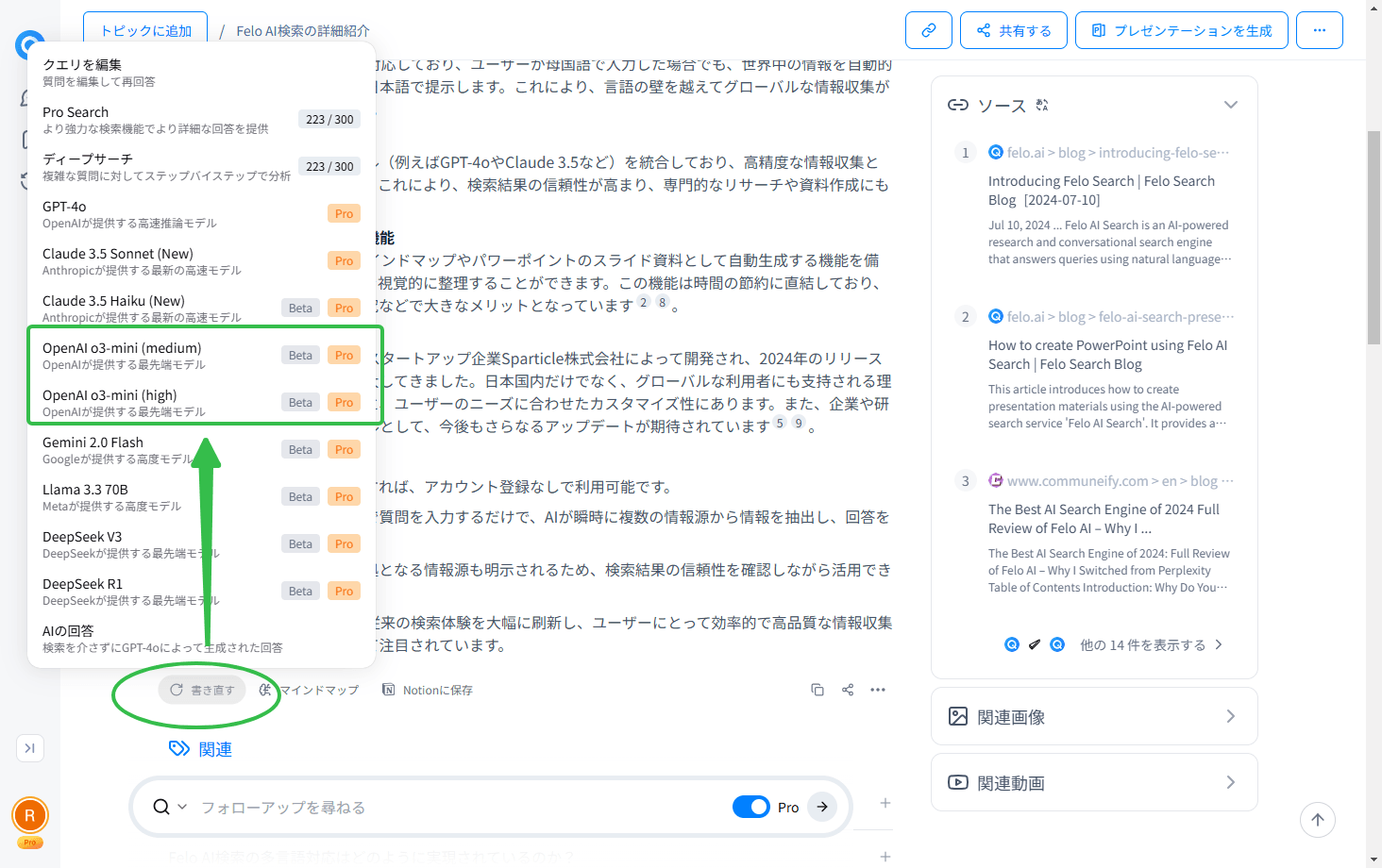Collapse the ソース panel chevron
This screenshot has height=868, width=1382.
click(1231, 105)
